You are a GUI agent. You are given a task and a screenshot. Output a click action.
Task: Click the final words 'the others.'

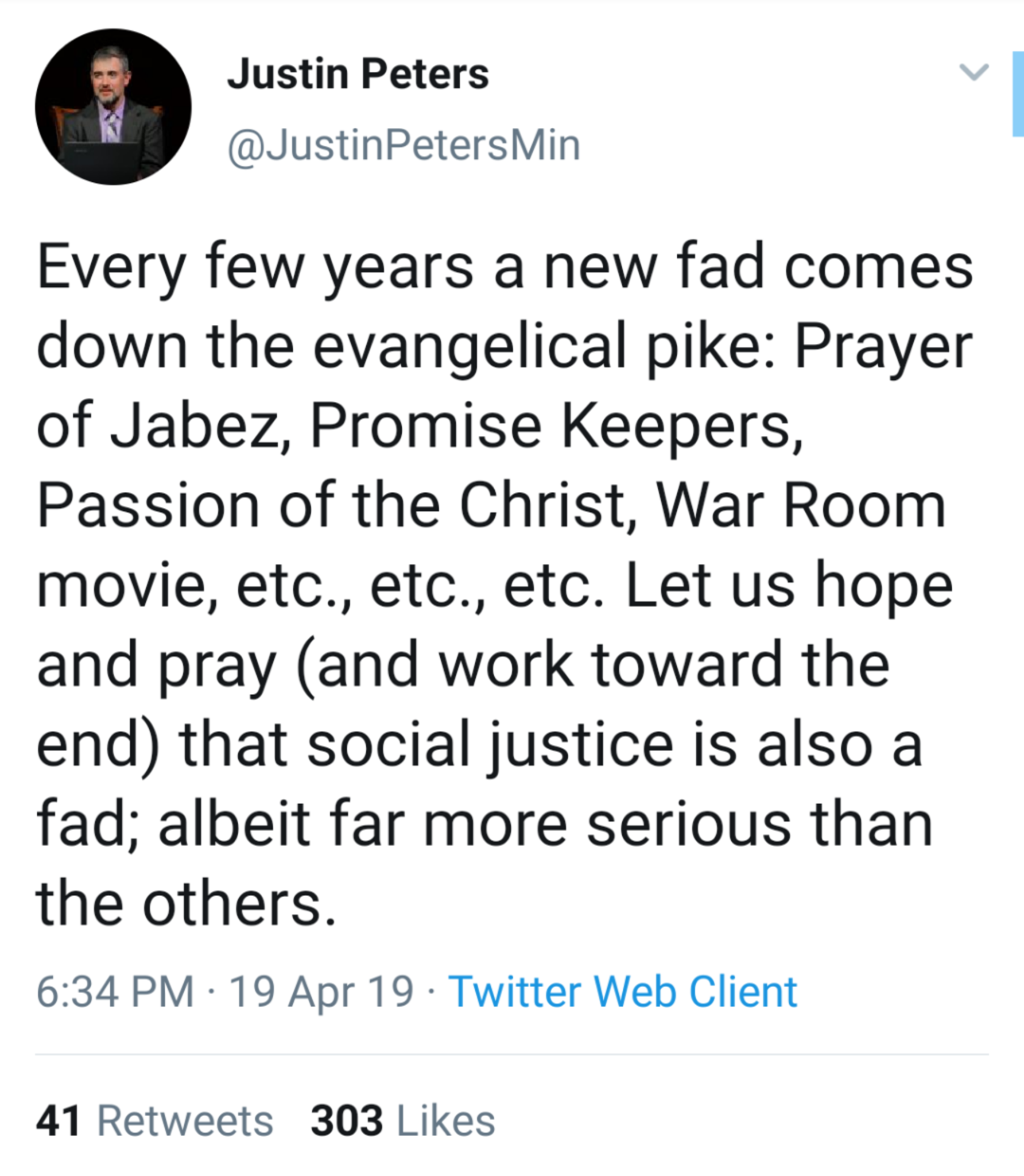click(185, 903)
